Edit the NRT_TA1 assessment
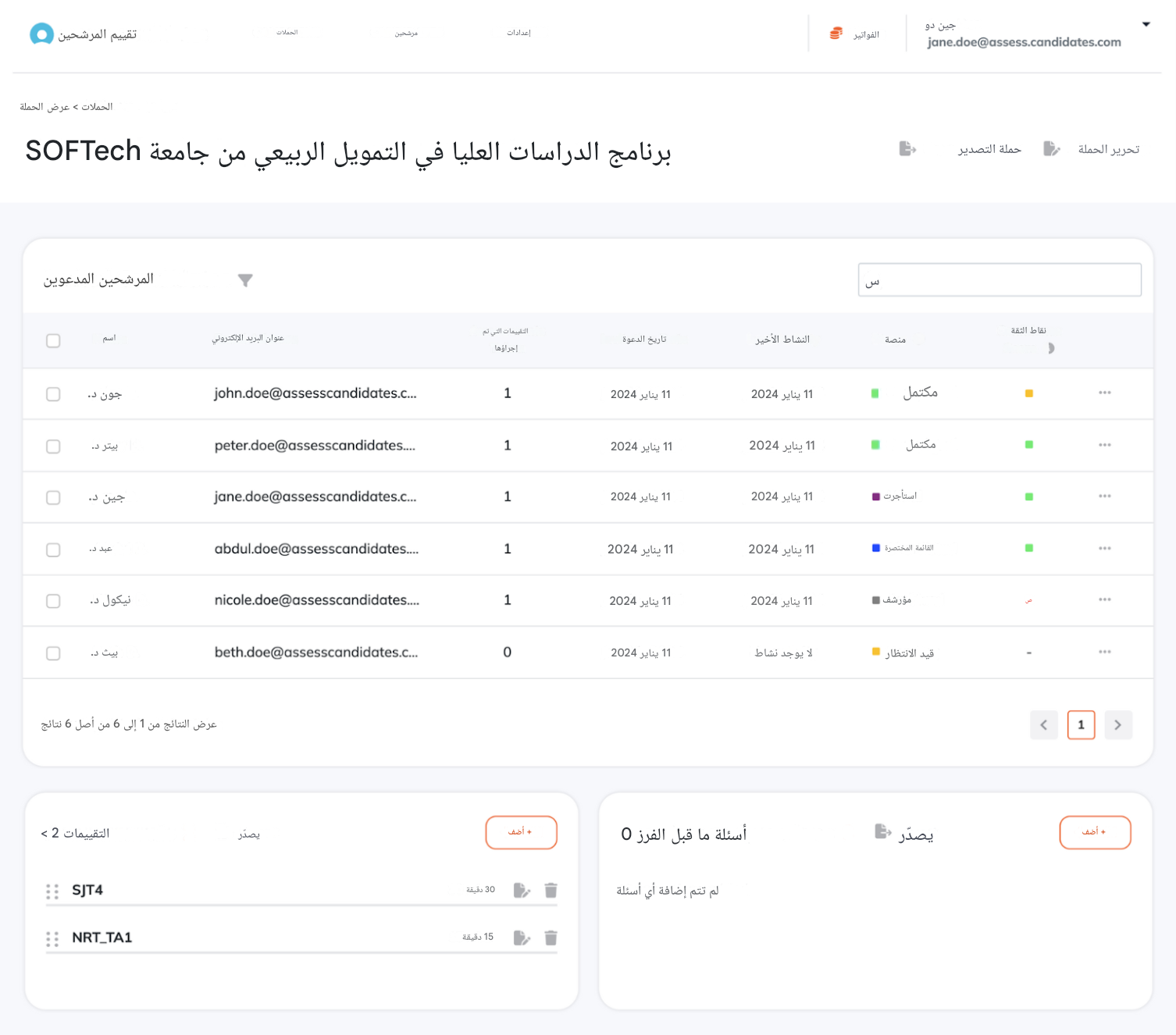The width and height of the screenshot is (1176, 1035). (x=522, y=938)
